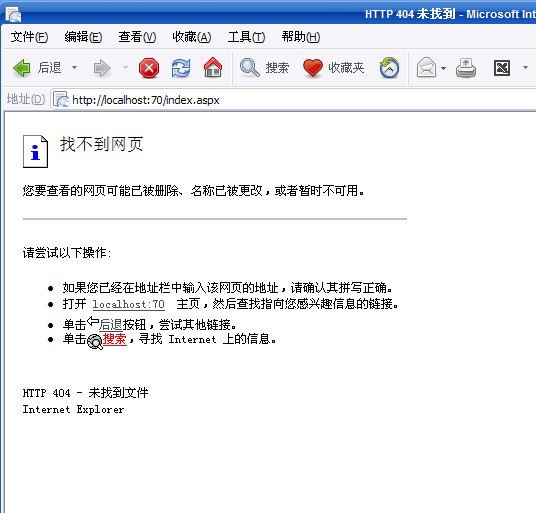The height and width of the screenshot is (513, 536).
Task: Open Favorites with the red heart icon
Action: point(313,68)
